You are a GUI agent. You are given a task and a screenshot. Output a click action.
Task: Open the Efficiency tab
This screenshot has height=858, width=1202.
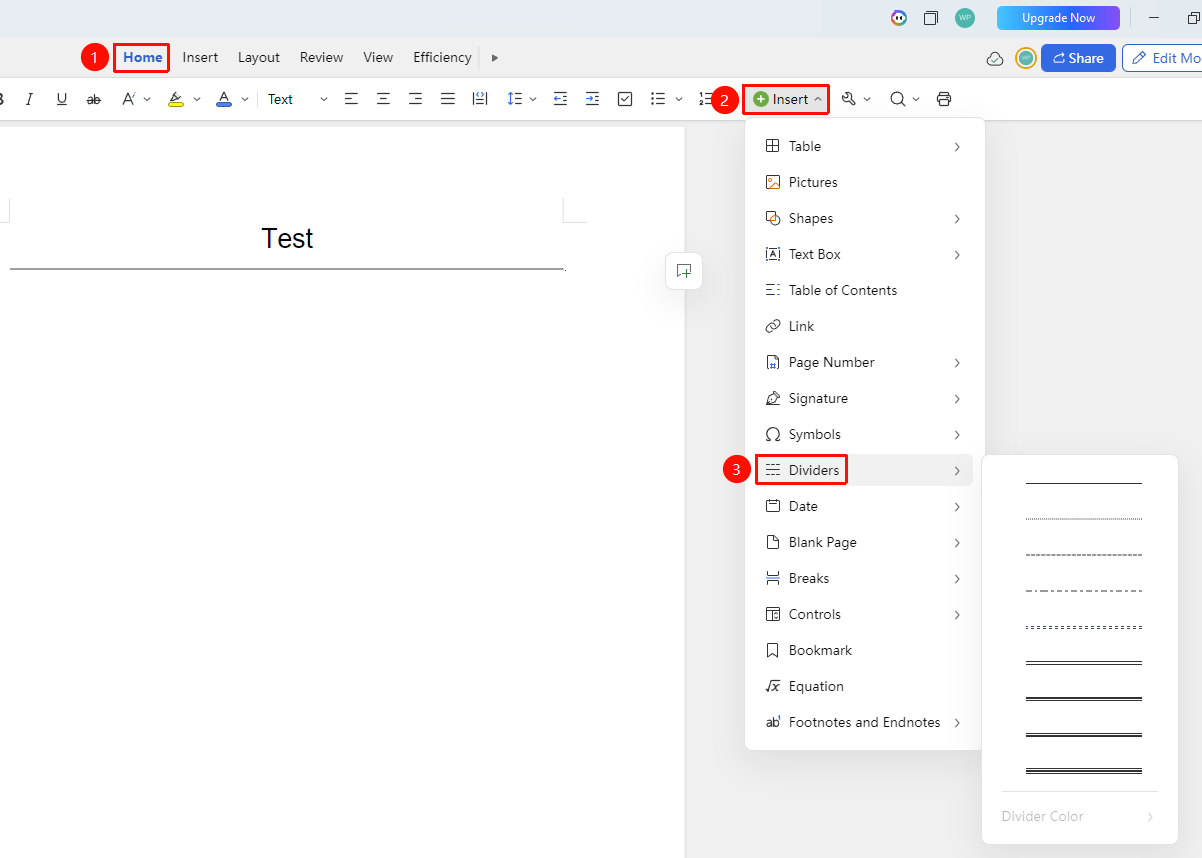pos(442,58)
